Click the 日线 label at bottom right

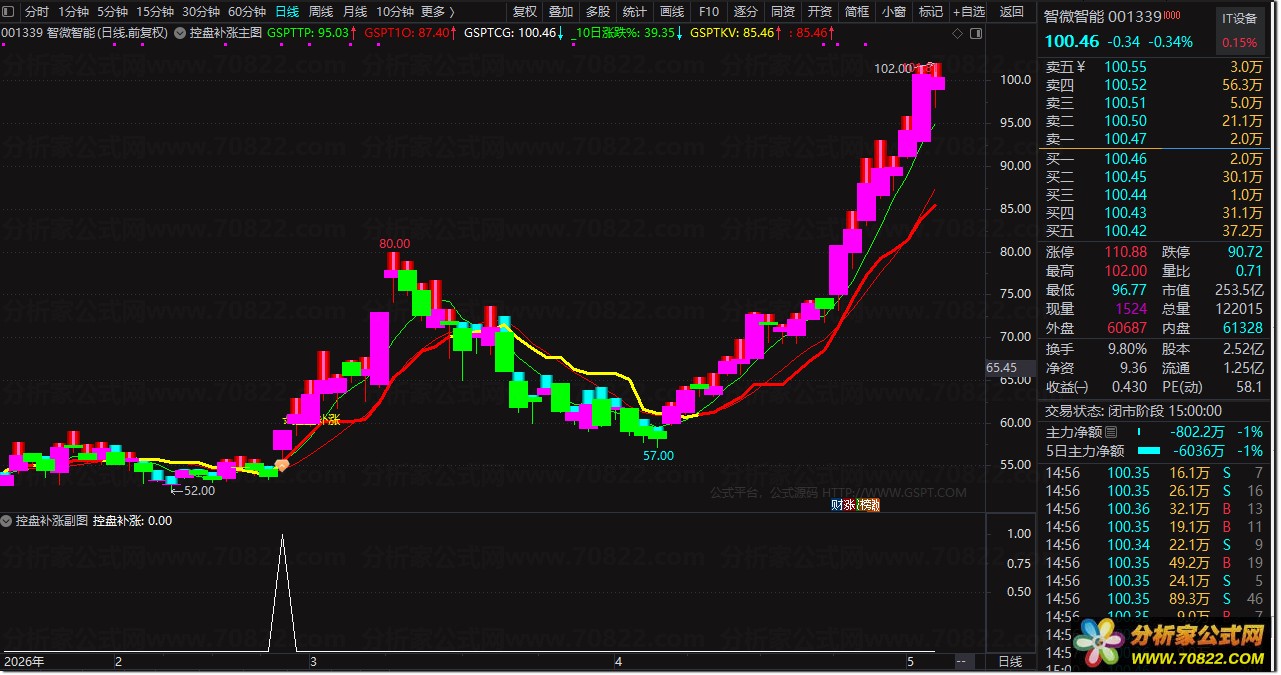click(x=1011, y=662)
